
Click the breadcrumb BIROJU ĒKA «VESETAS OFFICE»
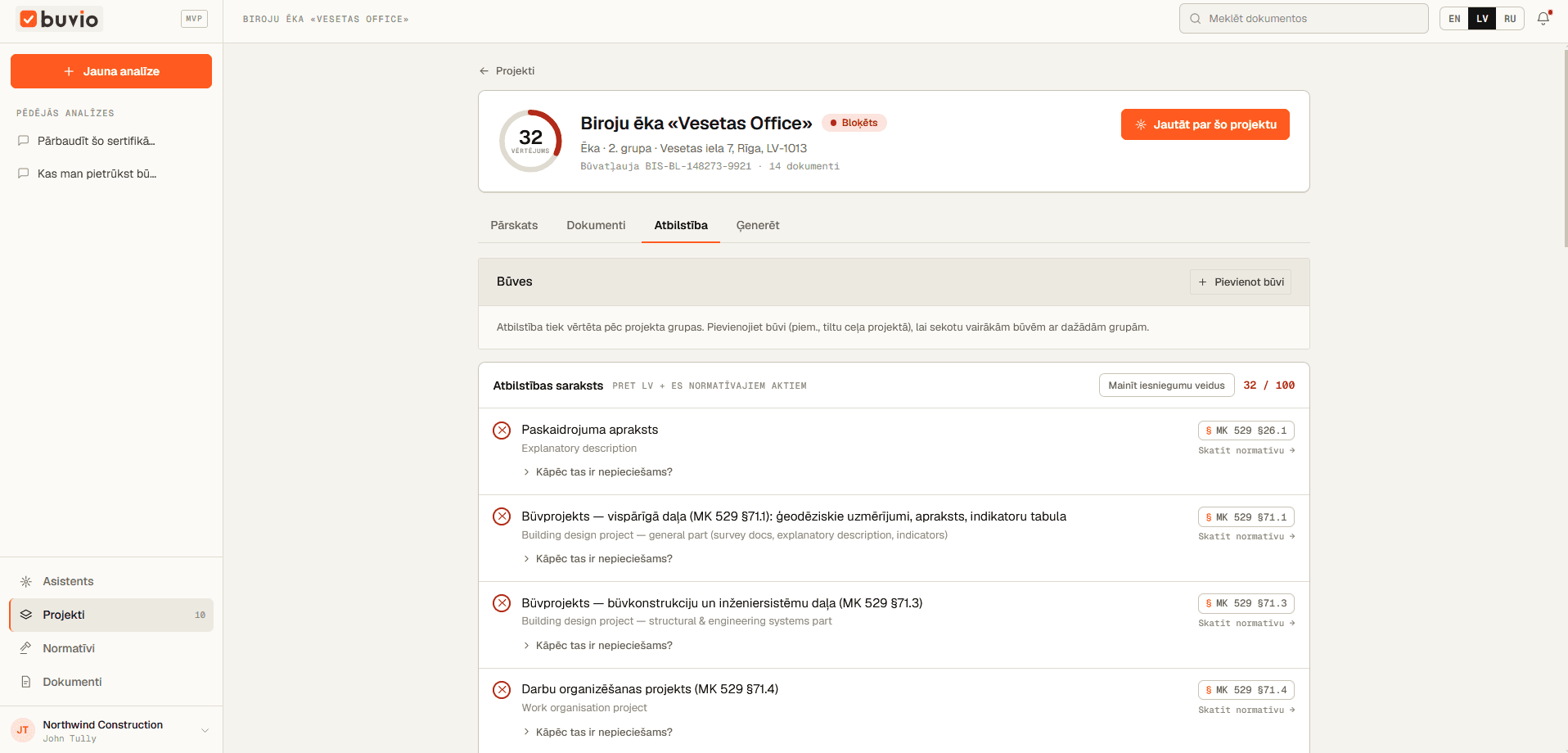(326, 19)
